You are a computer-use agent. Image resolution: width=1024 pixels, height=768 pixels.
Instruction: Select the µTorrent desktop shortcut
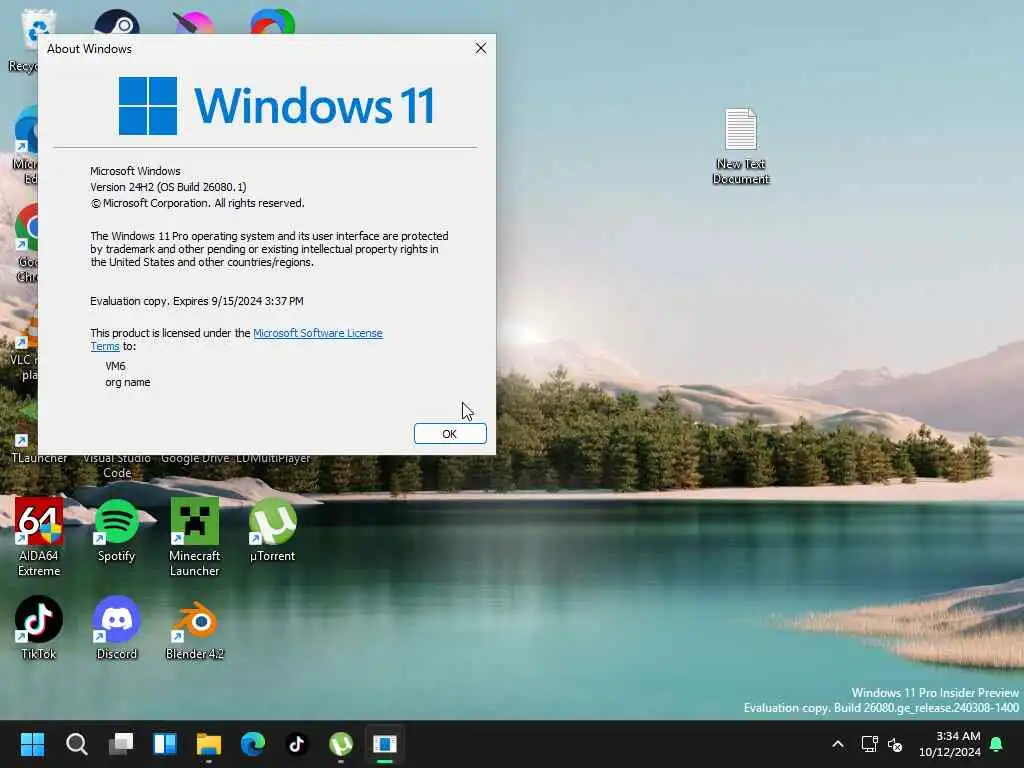272,531
